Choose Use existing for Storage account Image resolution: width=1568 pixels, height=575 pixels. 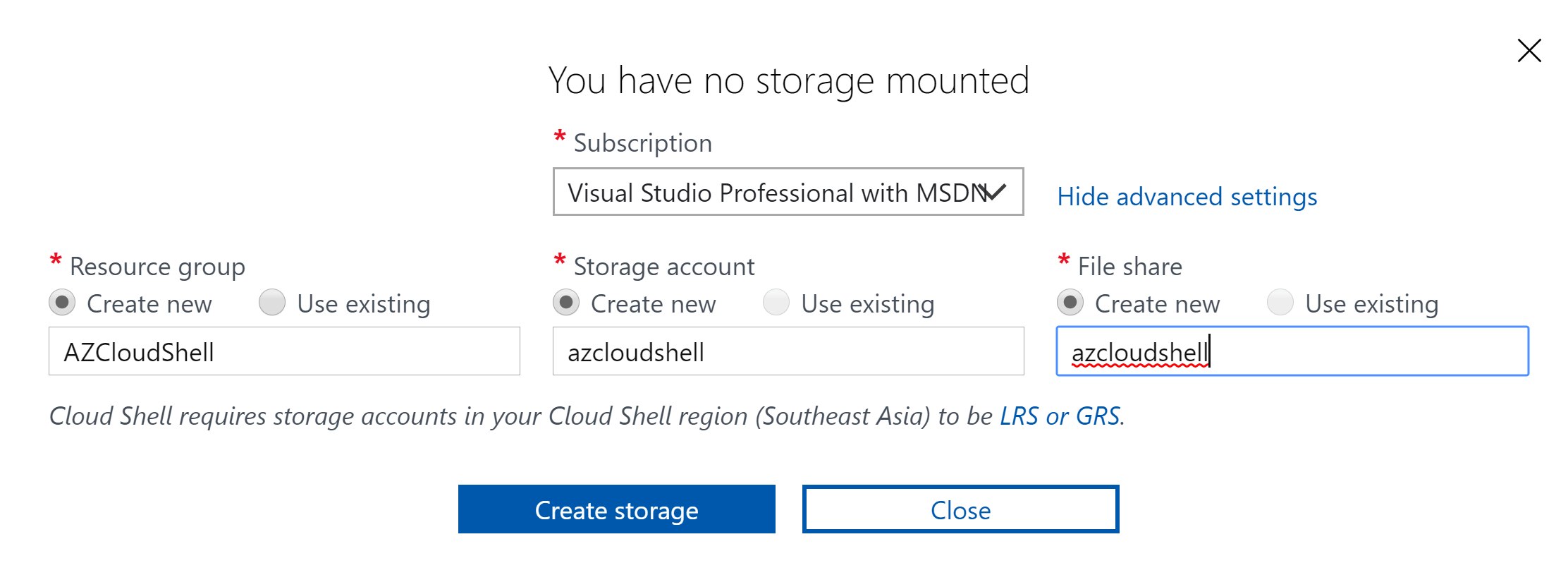(x=776, y=303)
